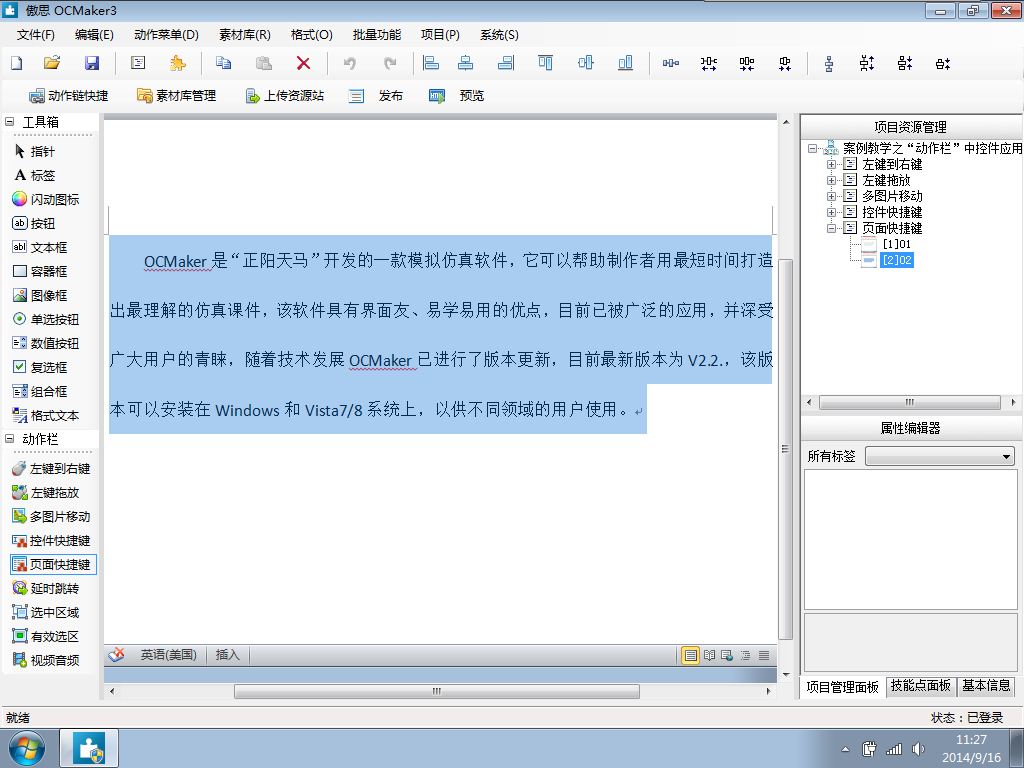Click the Open folder toolbar icon

(x=52, y=63)
